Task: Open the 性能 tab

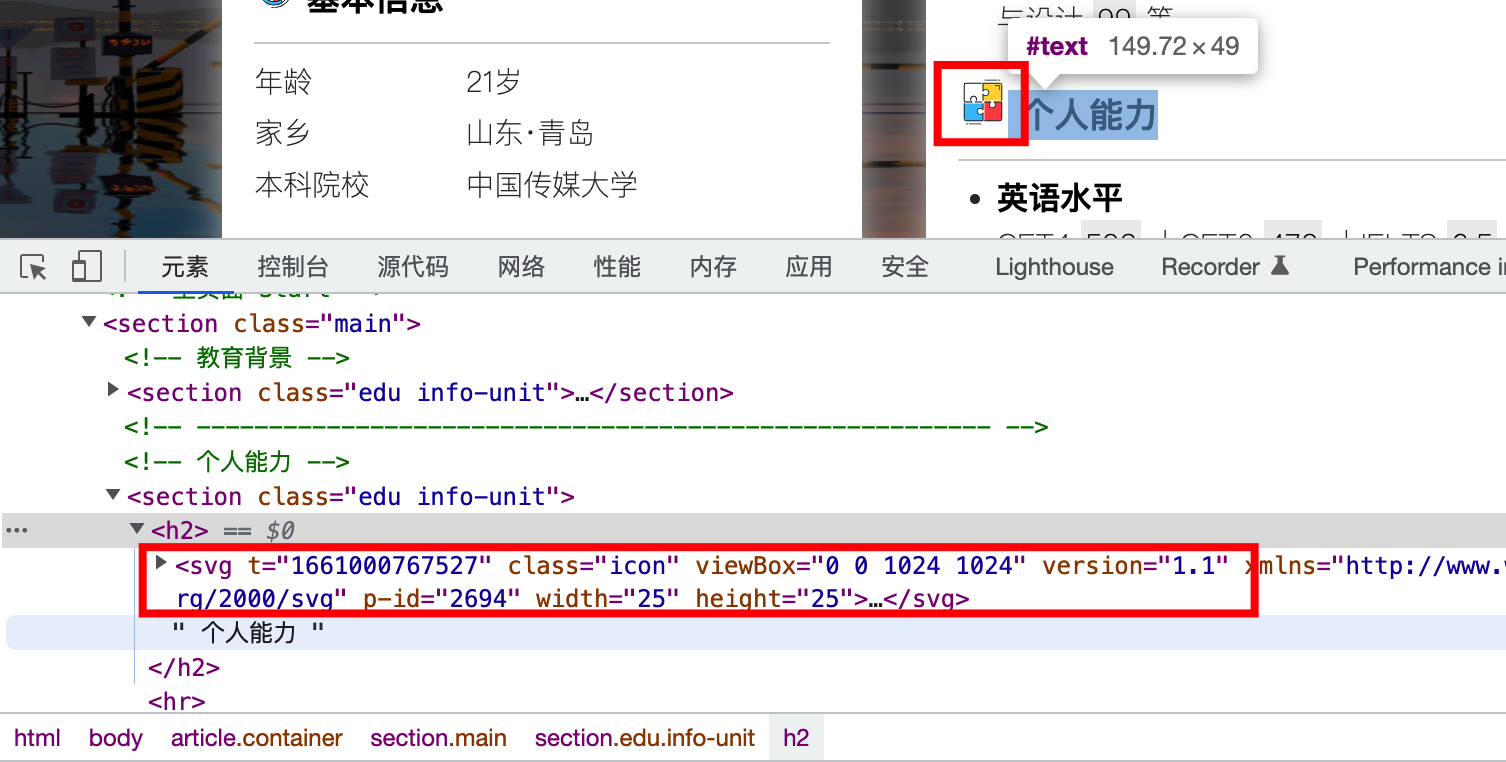Action: pos(617,267)
